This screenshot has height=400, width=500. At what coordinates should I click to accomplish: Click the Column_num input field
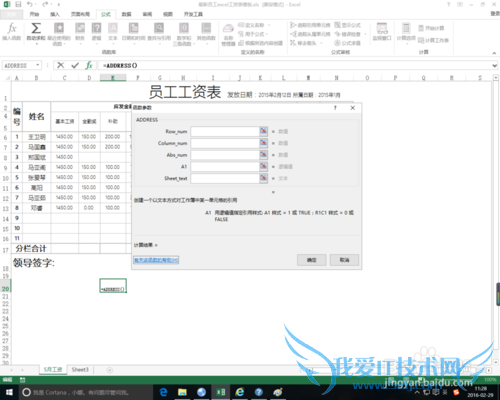tap(225, 143)
